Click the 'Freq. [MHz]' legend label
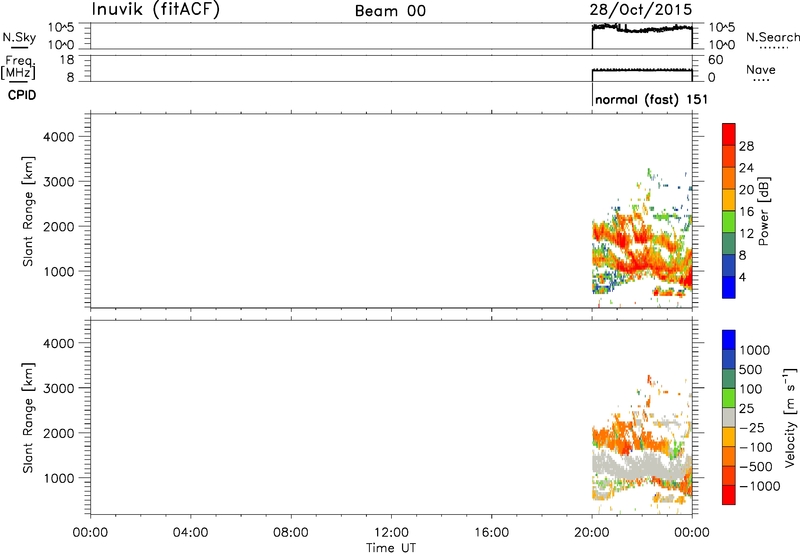Viewport: 800px width, 554px height. coord(18,67)
